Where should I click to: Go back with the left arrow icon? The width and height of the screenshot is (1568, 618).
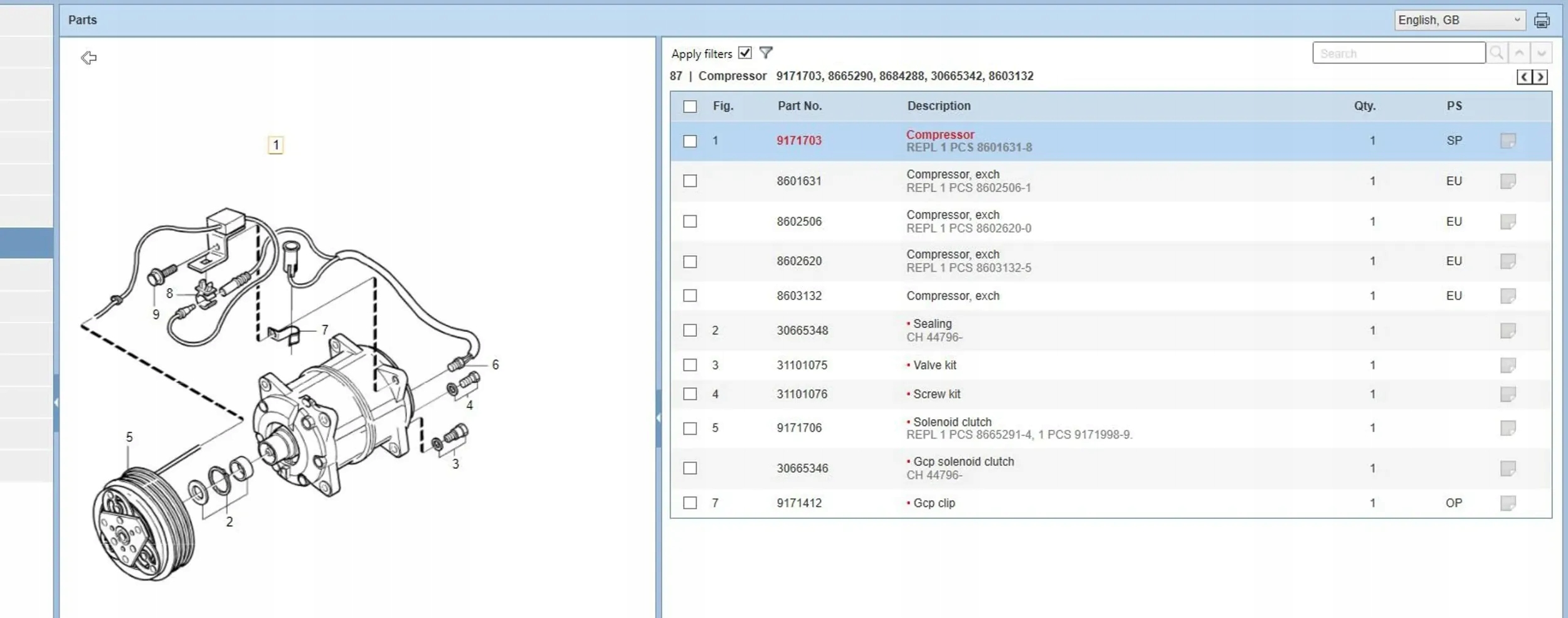88,58
